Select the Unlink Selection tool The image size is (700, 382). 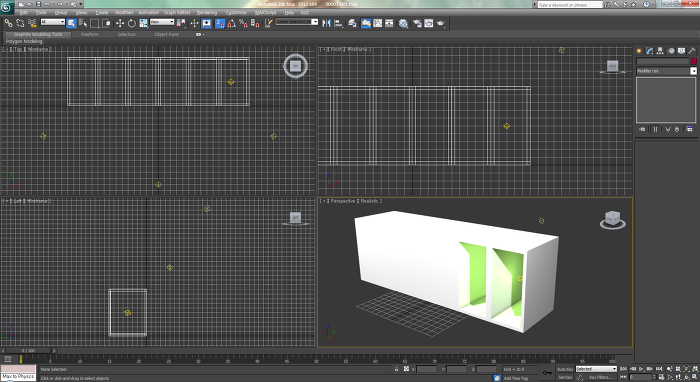coord(21,23)
